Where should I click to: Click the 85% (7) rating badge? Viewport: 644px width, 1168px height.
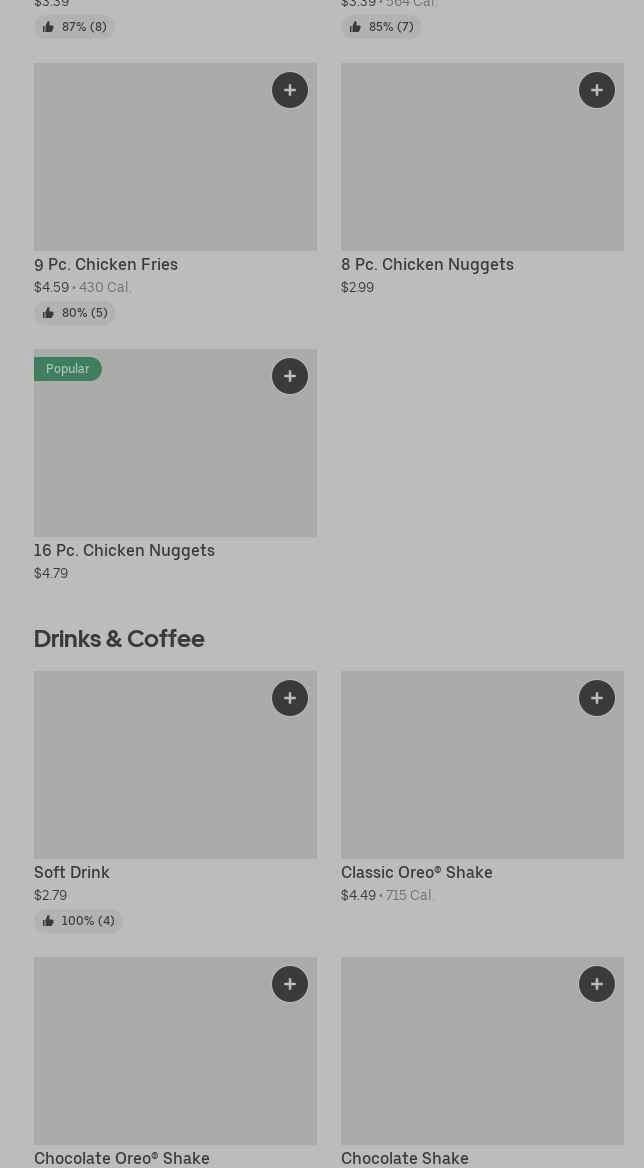coord(381,27)
